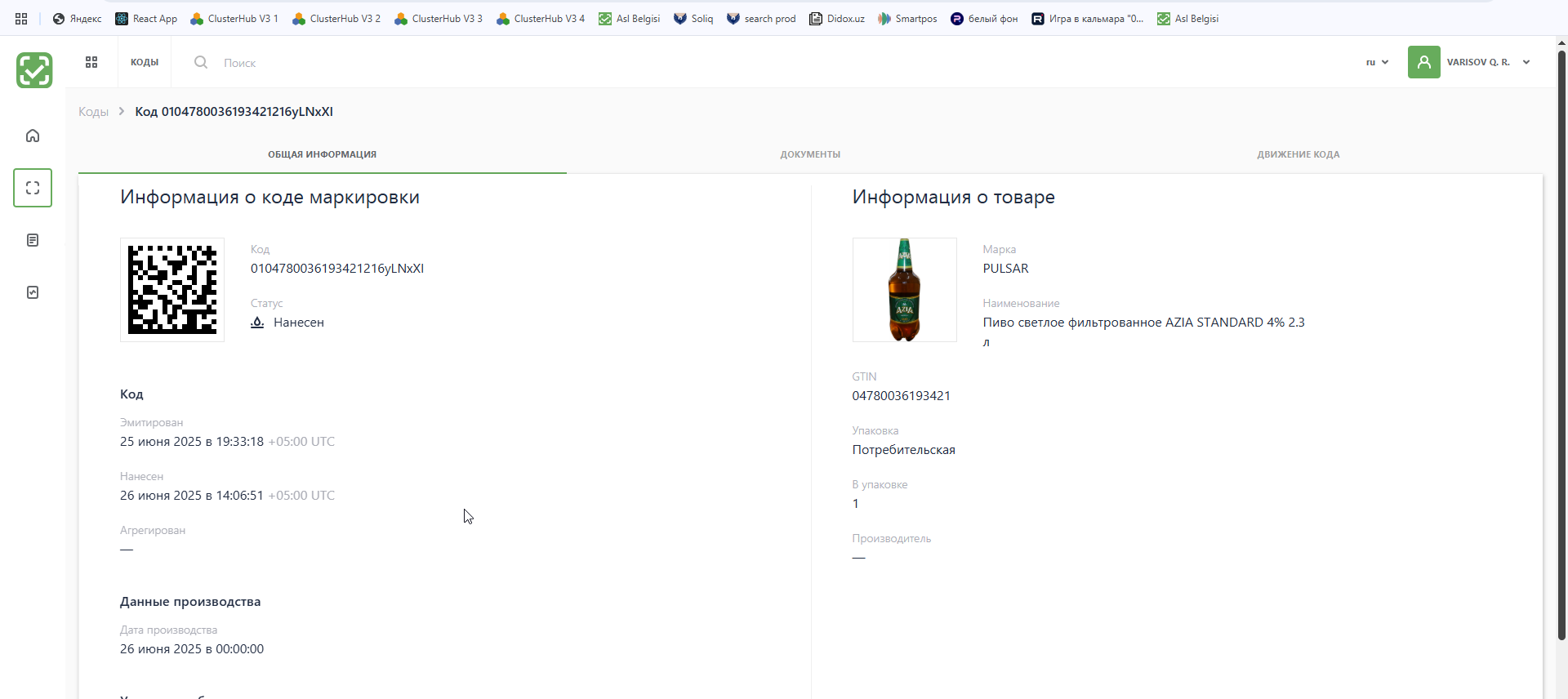The width and height of the screenshot is (1568, 699).
Task: Open the search prod bookmark
Action: tap(761, 19)
